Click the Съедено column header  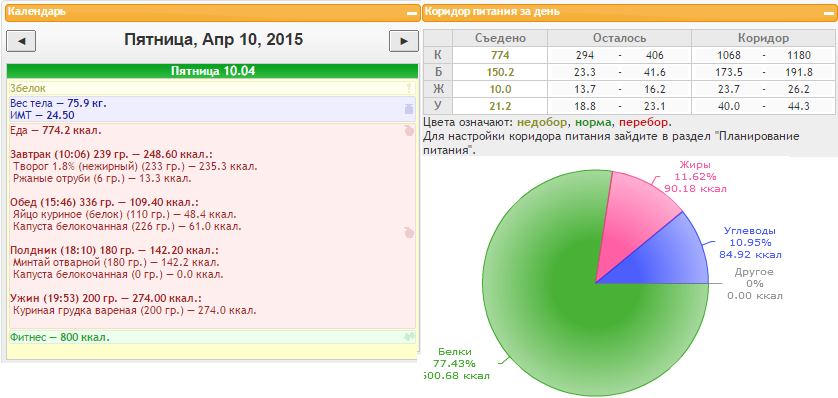click(x=500, y=38)
